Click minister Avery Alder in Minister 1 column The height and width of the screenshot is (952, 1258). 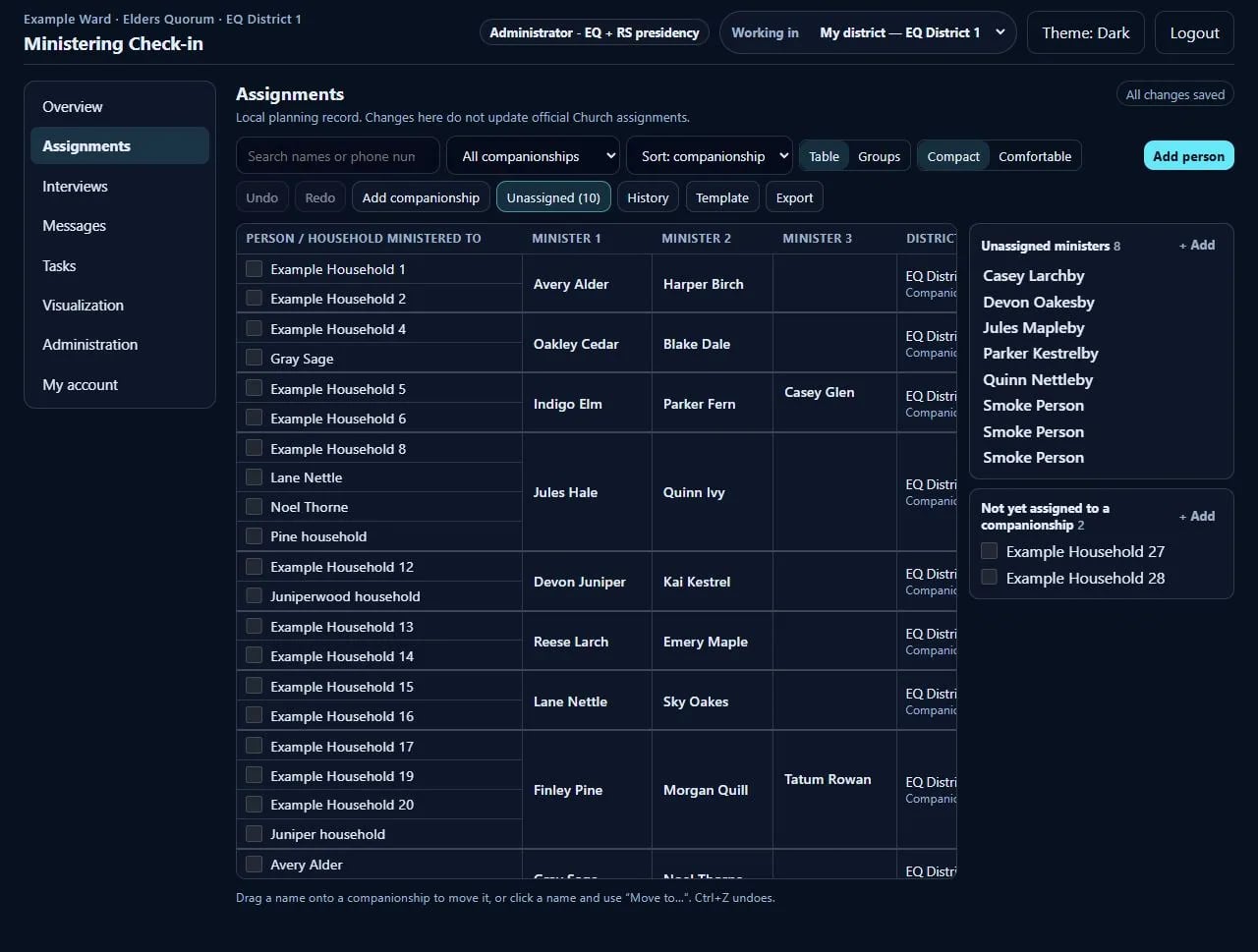pyautogui.click(x=571, y=284)
